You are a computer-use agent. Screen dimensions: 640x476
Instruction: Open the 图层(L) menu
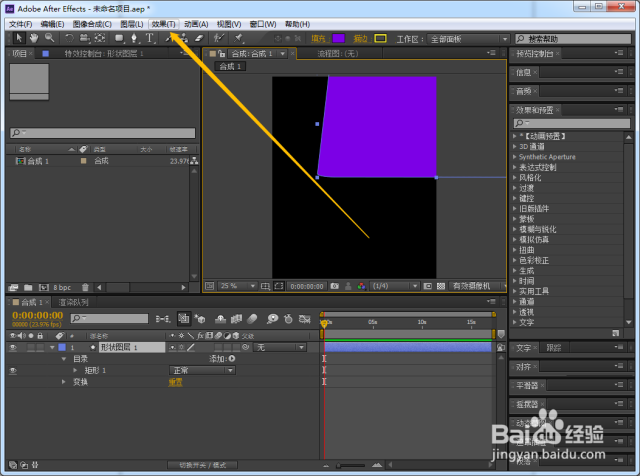coord(131,24)
